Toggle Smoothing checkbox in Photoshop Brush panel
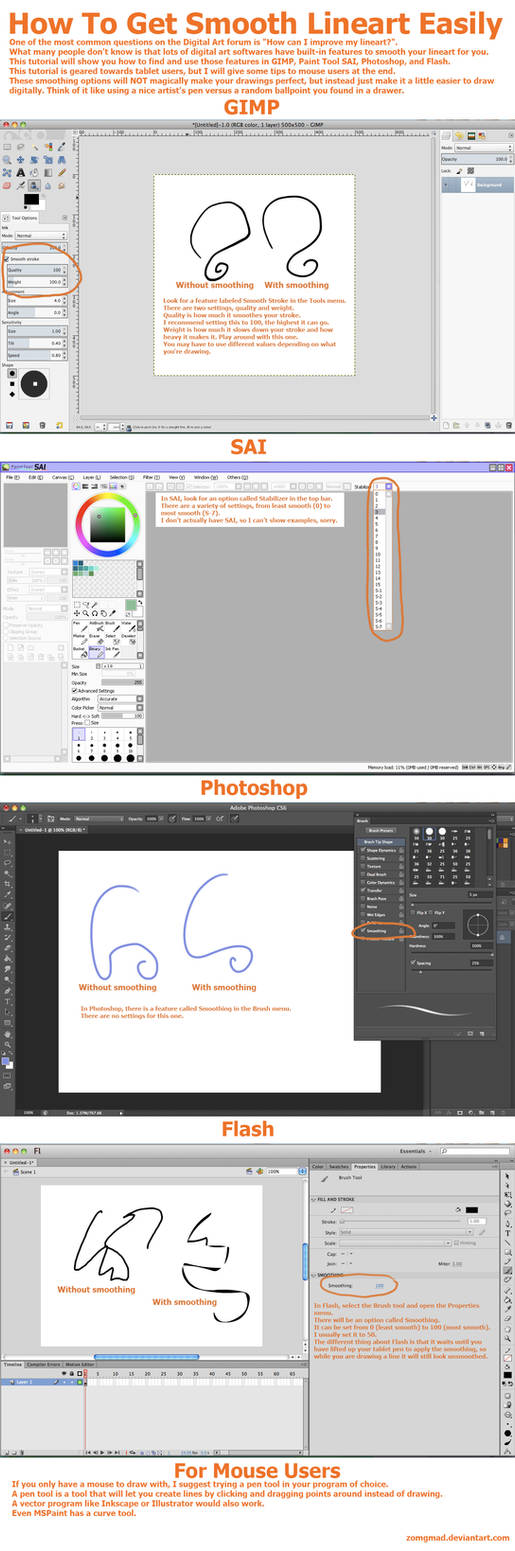 (363, 931)
